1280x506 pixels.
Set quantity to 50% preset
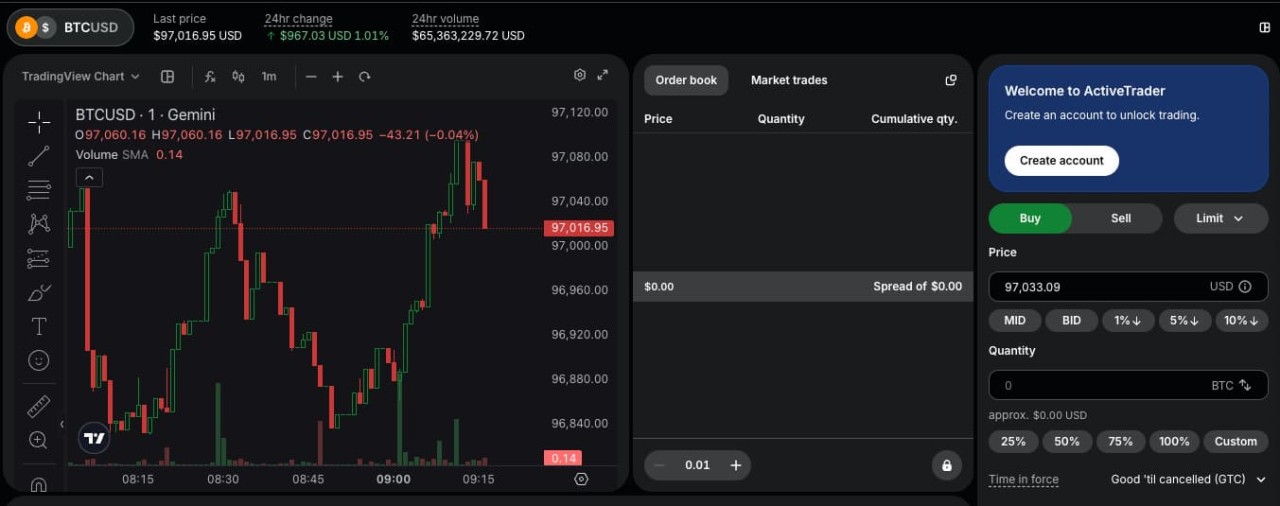coord(1066,441)
